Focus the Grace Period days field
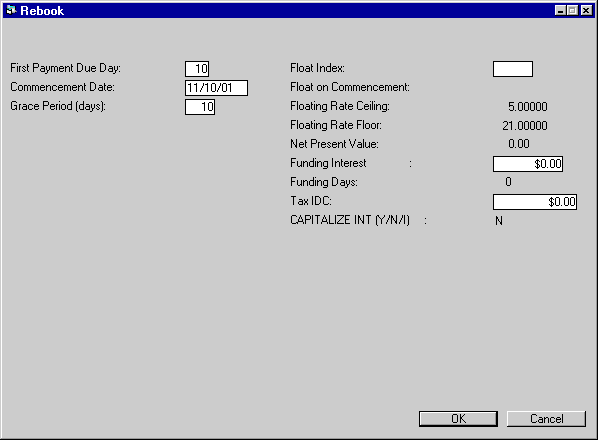The width and height of the screenshot is (598, 440). [x=200, y=107]
